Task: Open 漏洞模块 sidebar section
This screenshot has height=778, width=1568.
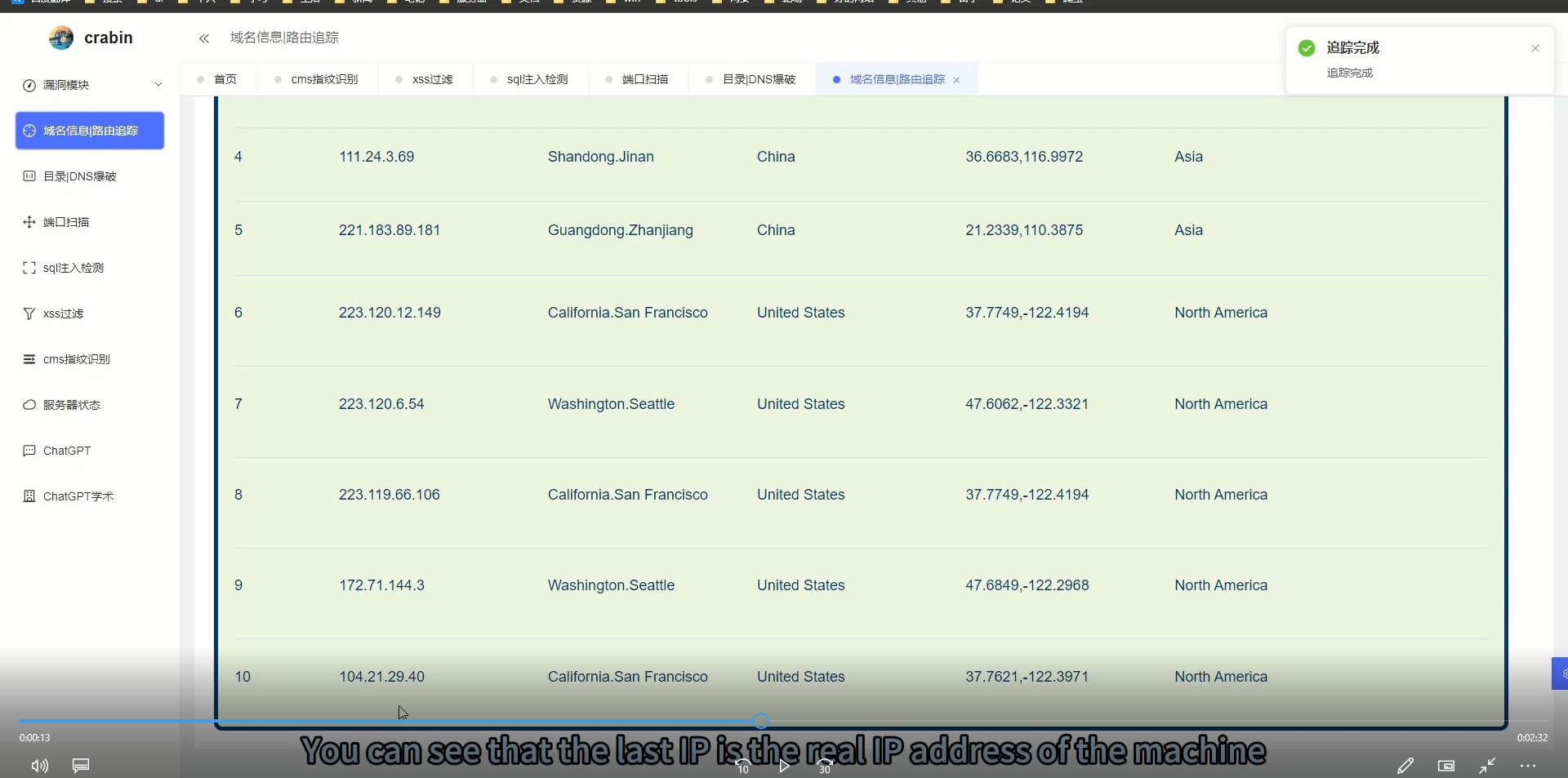Action: click(x=90, y=85)
